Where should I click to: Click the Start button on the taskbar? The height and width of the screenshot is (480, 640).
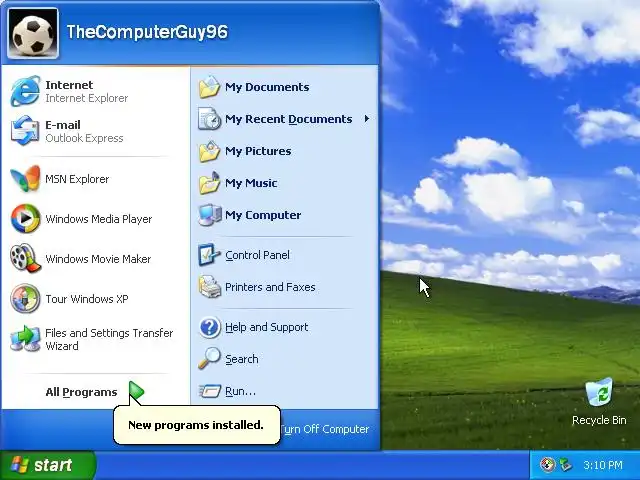tap(48, 465)
